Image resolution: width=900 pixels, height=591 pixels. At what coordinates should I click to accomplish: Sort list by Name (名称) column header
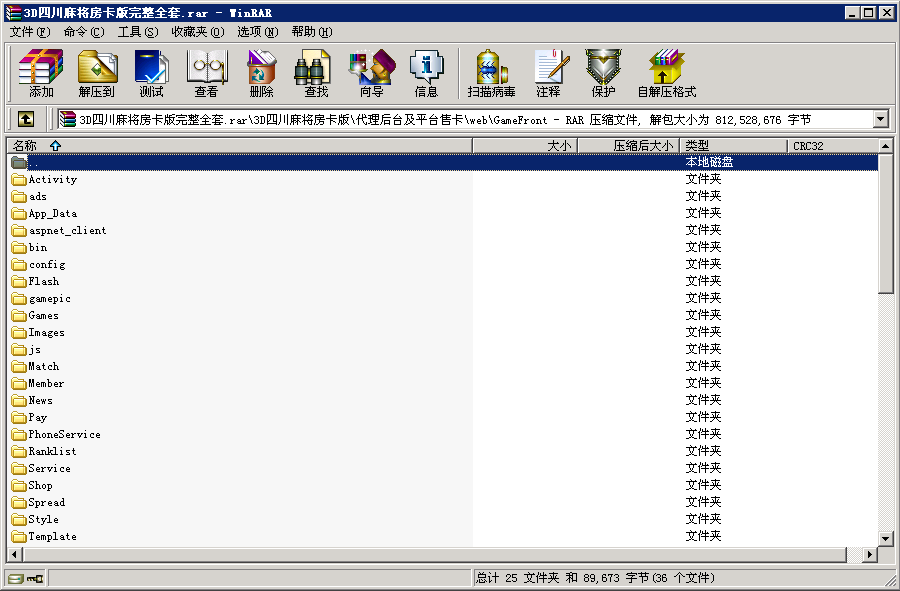[x=240, y=146]
